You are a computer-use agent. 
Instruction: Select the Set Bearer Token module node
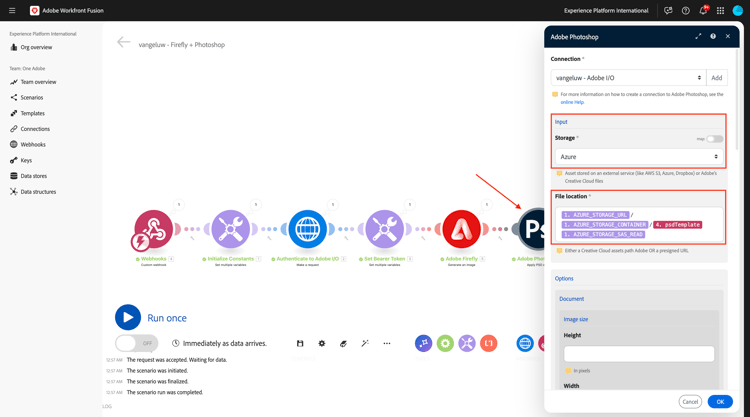coord(385,230)
